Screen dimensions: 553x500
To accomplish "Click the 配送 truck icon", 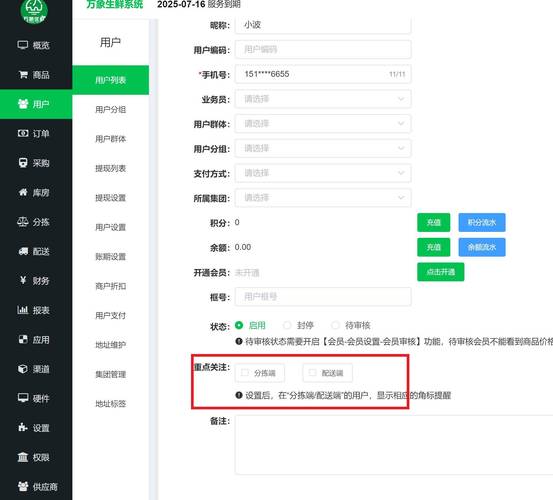I will (x=23, y=251).
